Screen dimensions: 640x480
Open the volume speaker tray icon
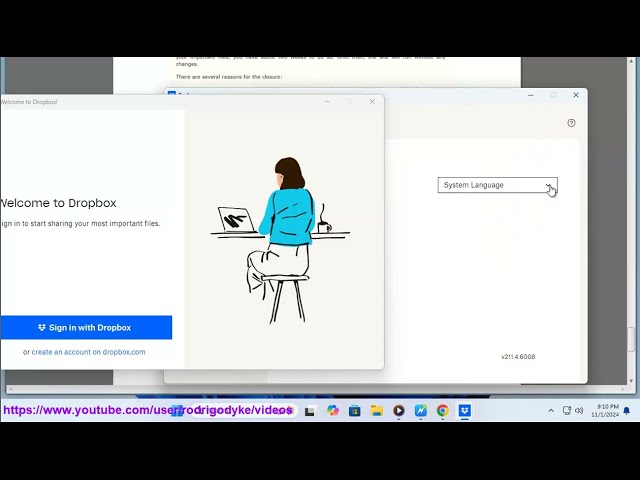coord(579,411)
